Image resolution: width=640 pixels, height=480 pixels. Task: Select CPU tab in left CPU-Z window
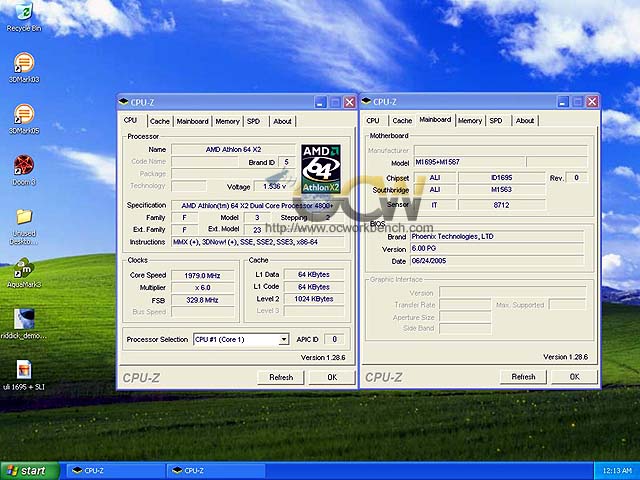pyautogui.click(x=130, y=120)
